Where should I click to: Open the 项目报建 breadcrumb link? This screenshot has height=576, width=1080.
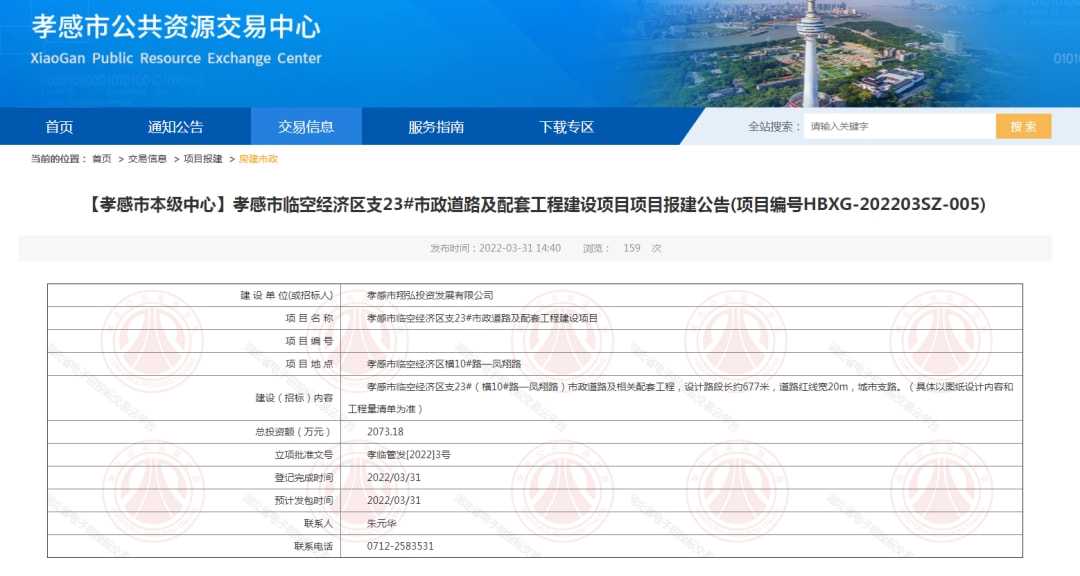click(x=203, y=159)
